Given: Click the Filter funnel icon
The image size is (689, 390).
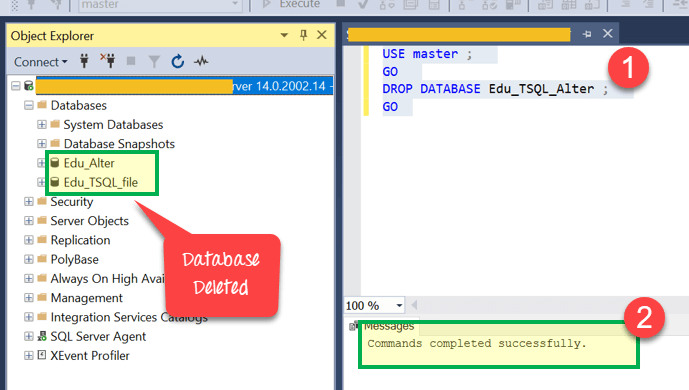Looking at the screenshot, I should coord(154,61).
